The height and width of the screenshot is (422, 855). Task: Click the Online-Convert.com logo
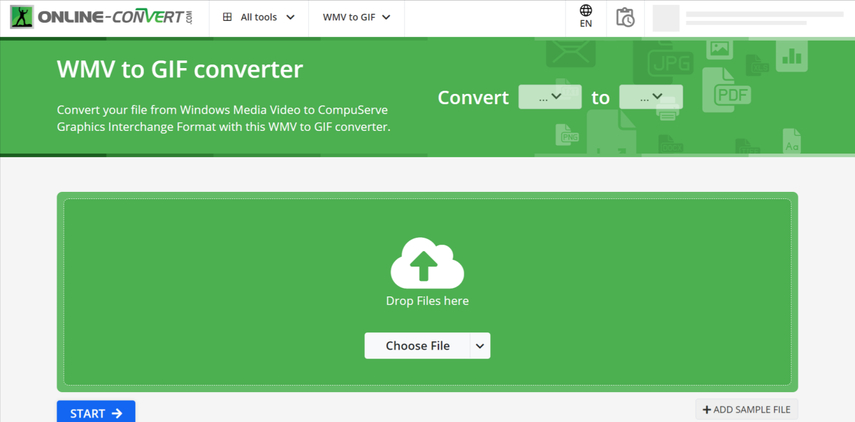tap(102, 17)
